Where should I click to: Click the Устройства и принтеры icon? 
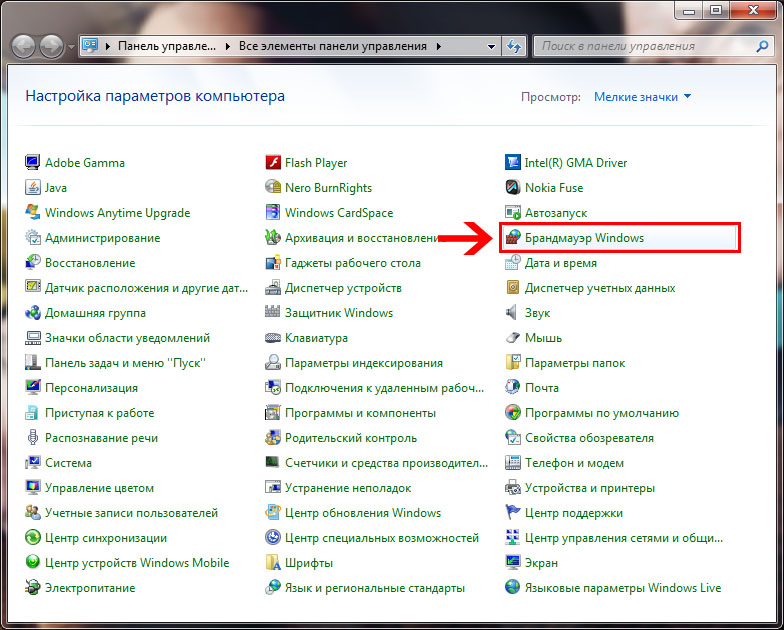pos(512,488)
